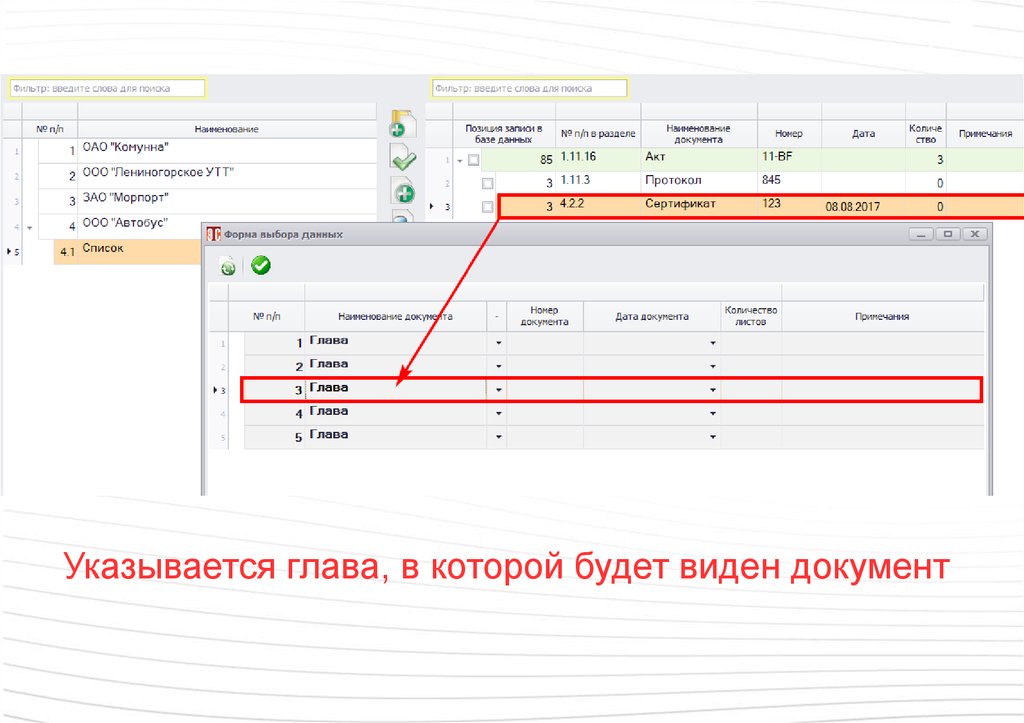Screen dimensions: 1024x723
Task: Click the 'Дата' column header in documents table
Action: click(x=863, y=133)
